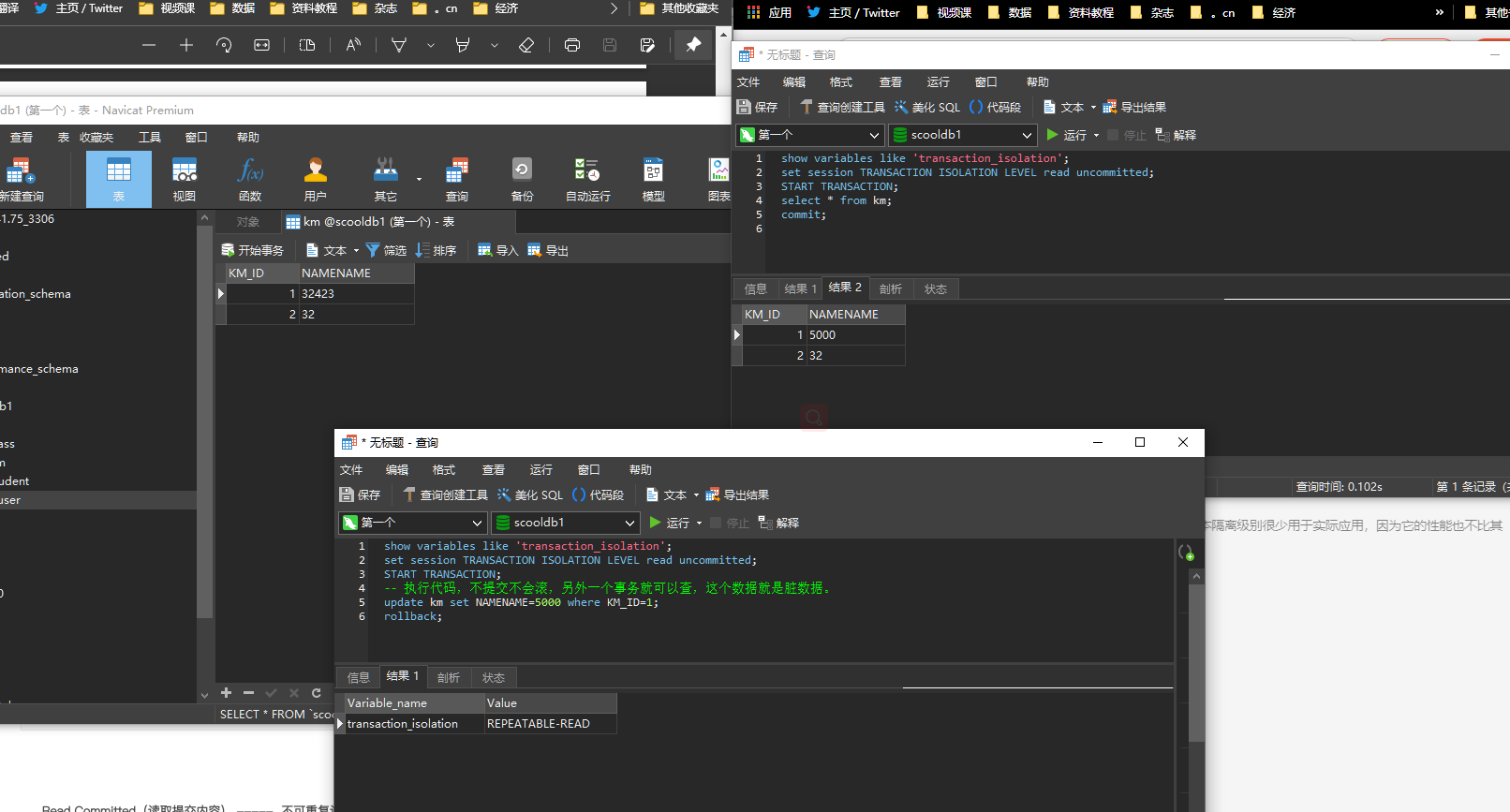Viewport: 1510px width, 812px height.
Task: Switch to 结果 1 tab in top-right query window
Action: 800,288
